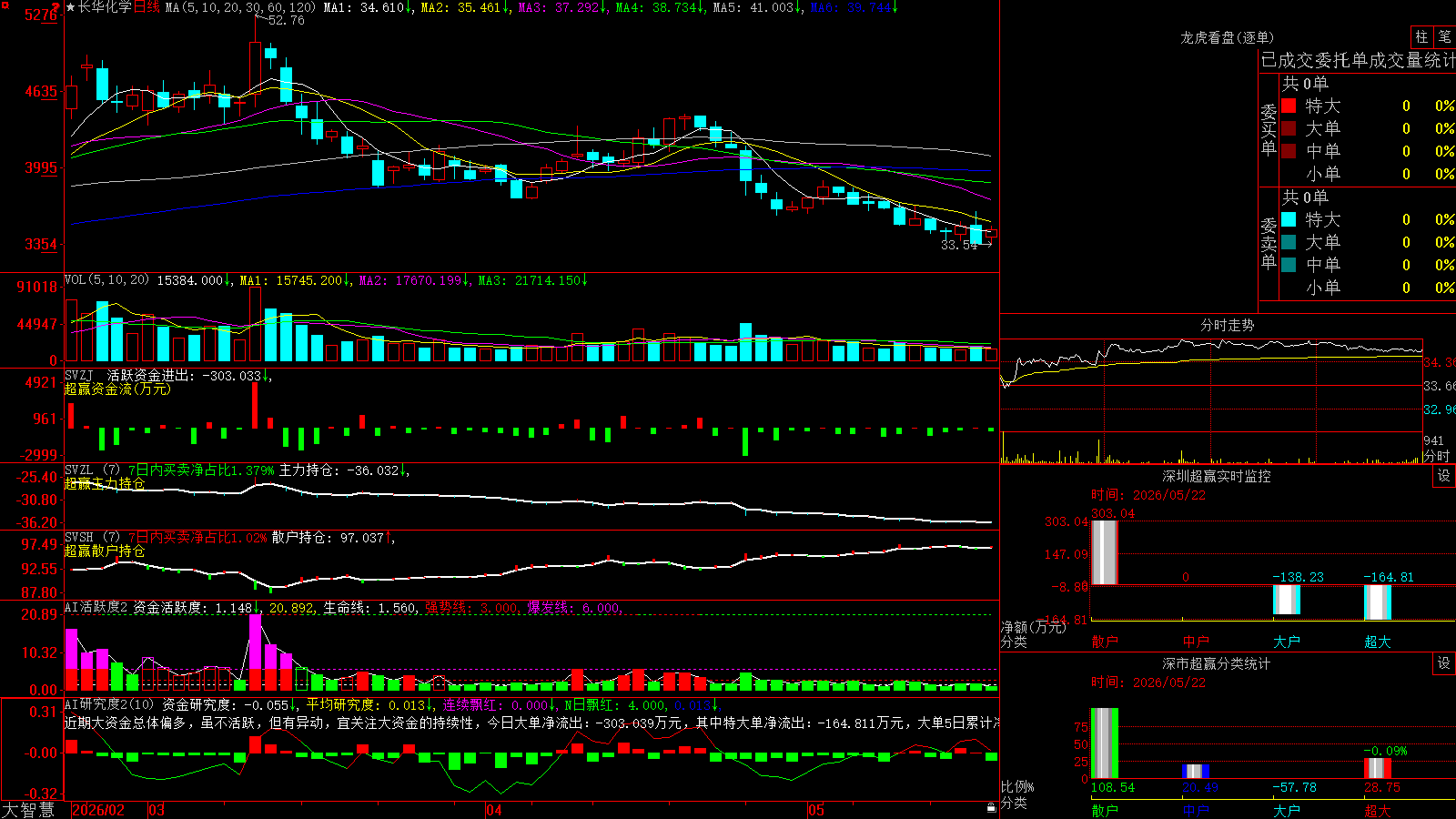Click the 日线 period label
The width and height of the screenshot is (1456, 819).
147,7
